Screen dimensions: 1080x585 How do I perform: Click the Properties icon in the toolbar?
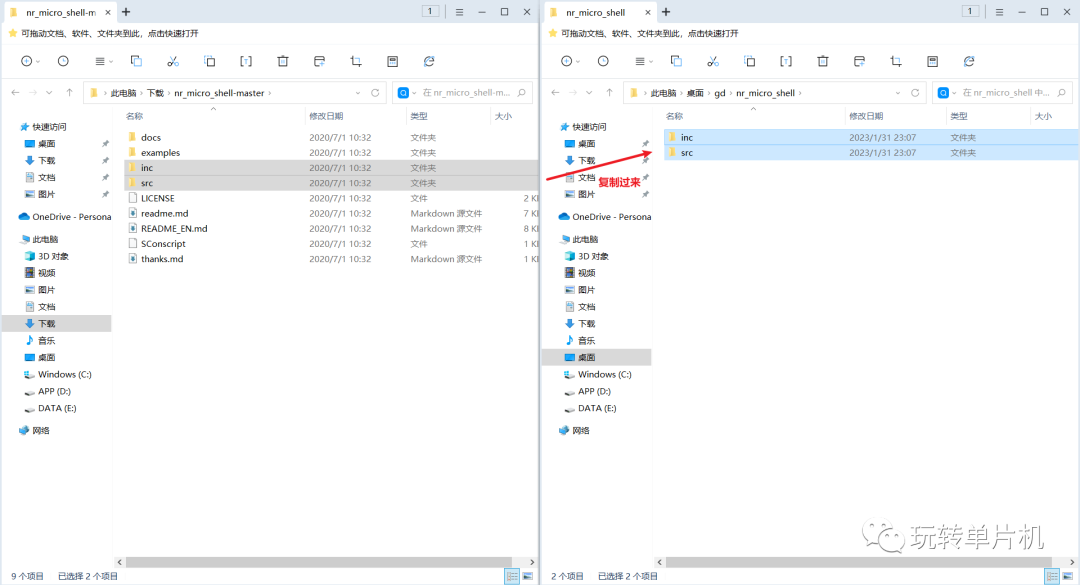[x=394, y=62]
